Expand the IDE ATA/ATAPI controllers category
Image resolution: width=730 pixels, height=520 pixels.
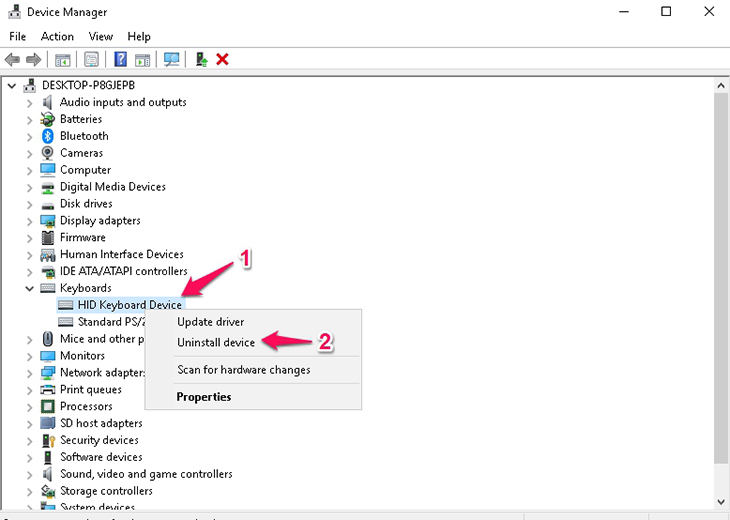point(29,272)
